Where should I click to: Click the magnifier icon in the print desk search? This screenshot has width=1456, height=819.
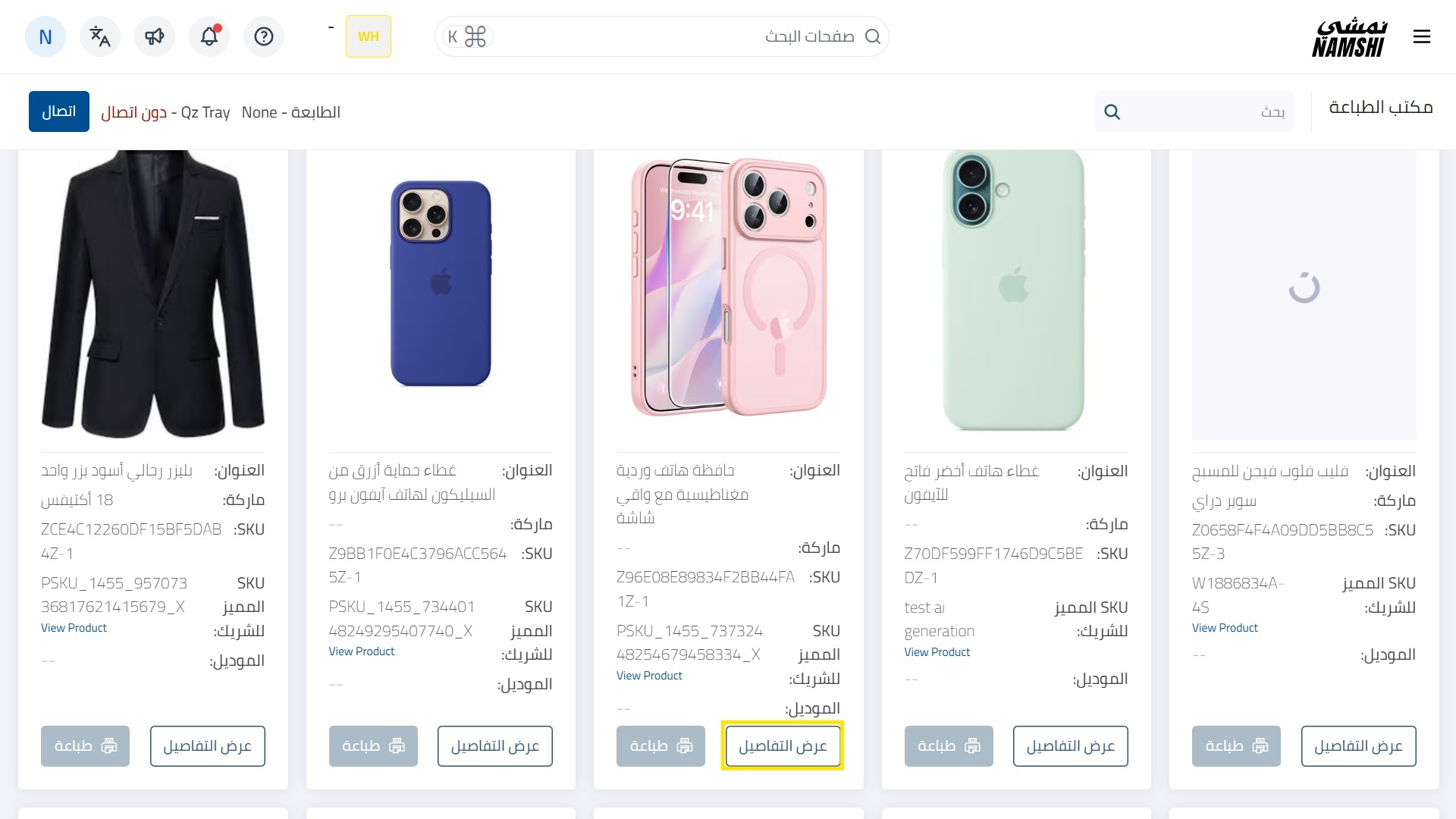(1112, 112)
